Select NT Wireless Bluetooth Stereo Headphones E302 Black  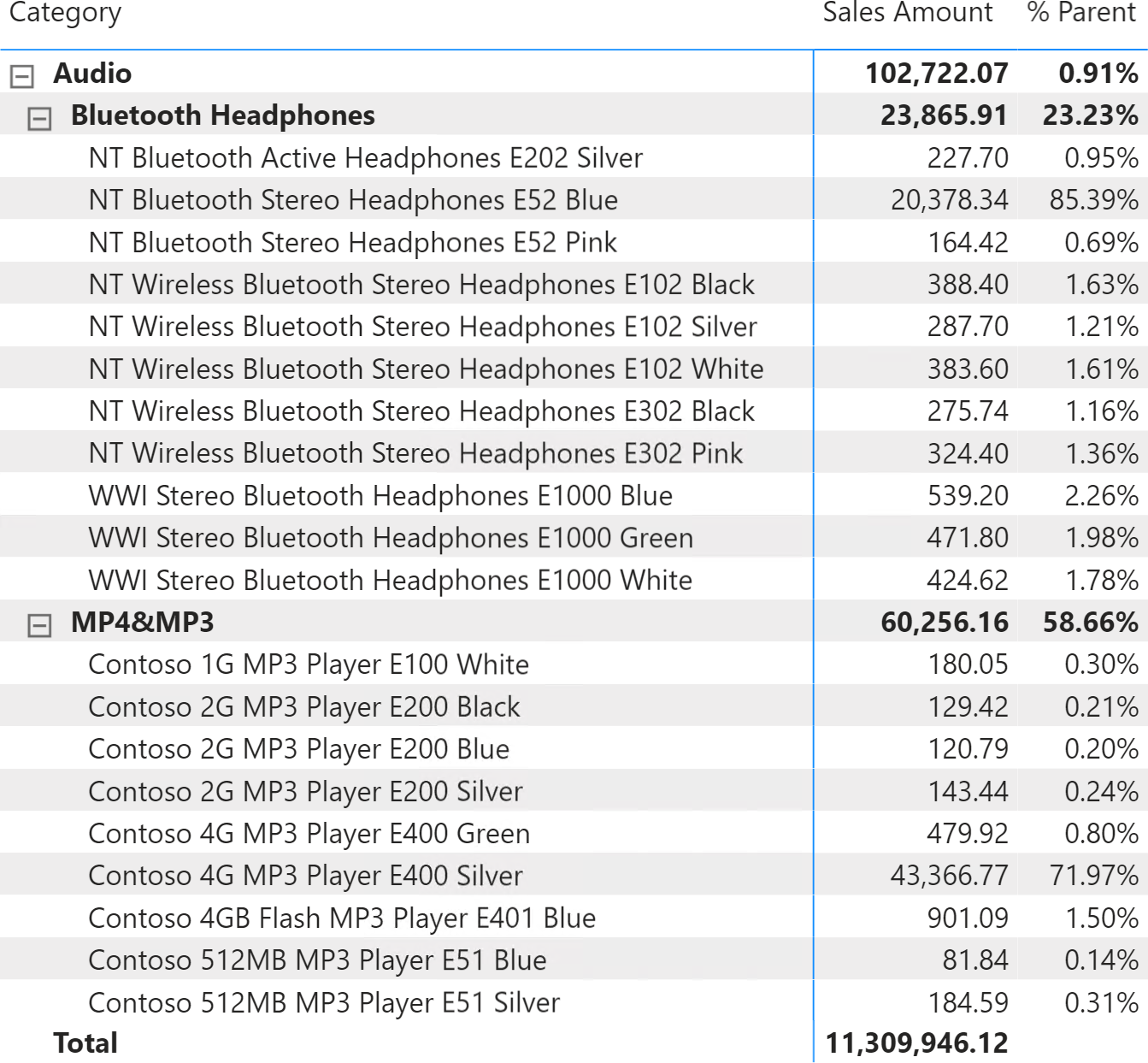pos(422,411)
